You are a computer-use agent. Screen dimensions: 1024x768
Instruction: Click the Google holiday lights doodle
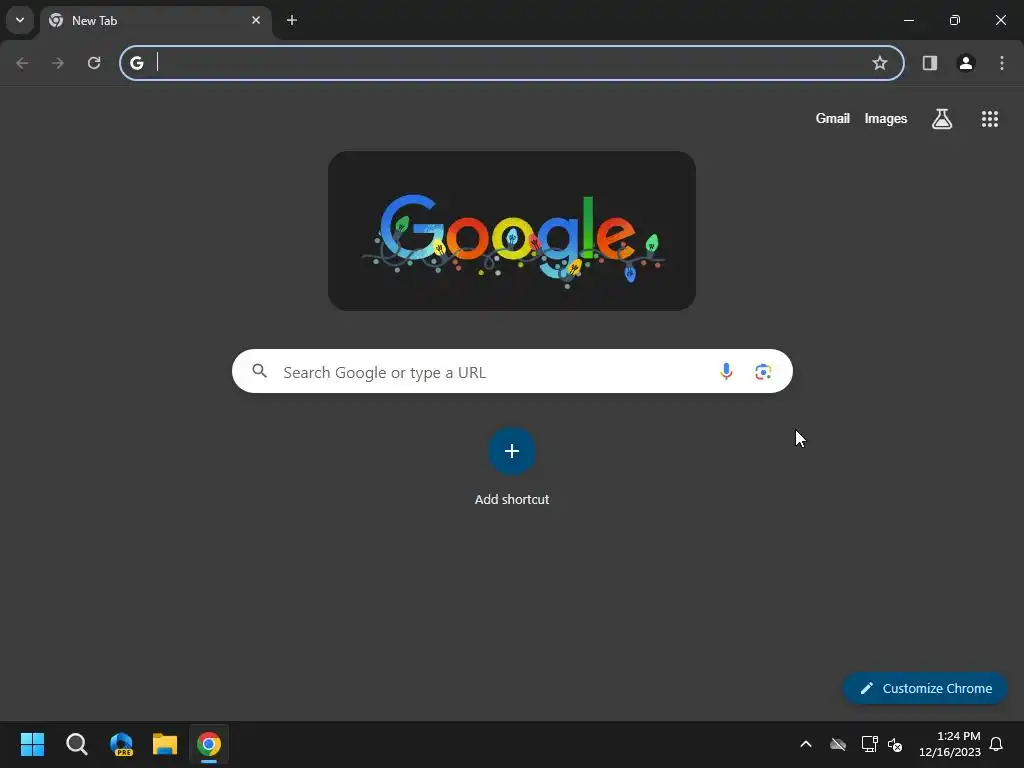(512, 231)
